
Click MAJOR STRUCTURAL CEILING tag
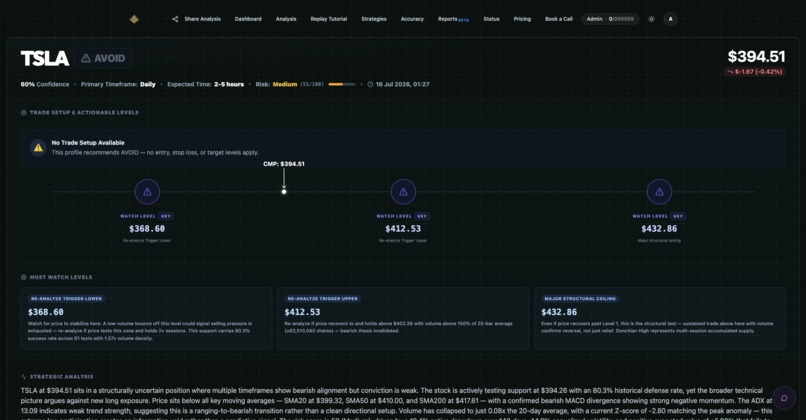[x=580, y=299]
